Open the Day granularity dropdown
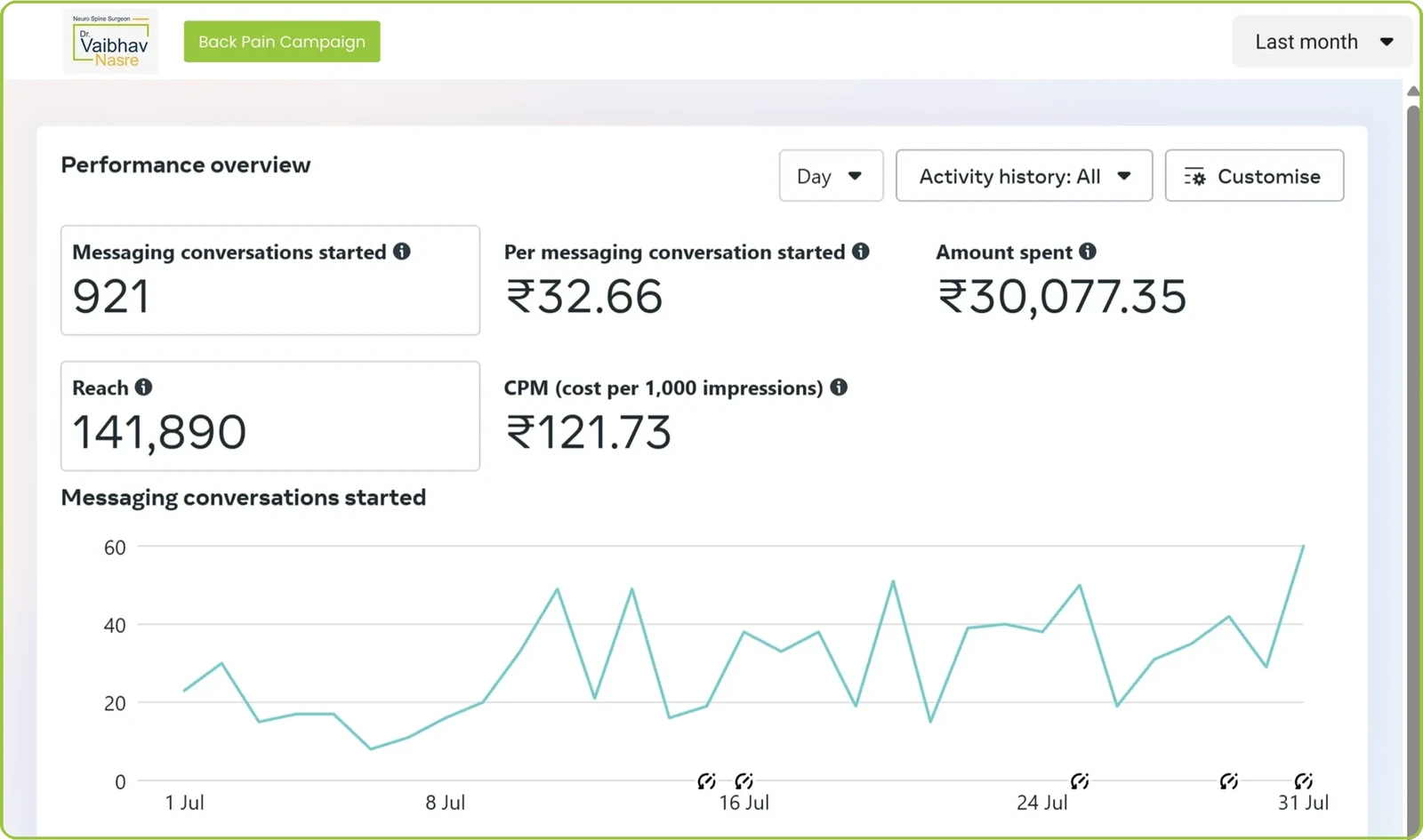The width and height of the screenshot is (1423, 840). pyautogui.click(x=831, y=176)
